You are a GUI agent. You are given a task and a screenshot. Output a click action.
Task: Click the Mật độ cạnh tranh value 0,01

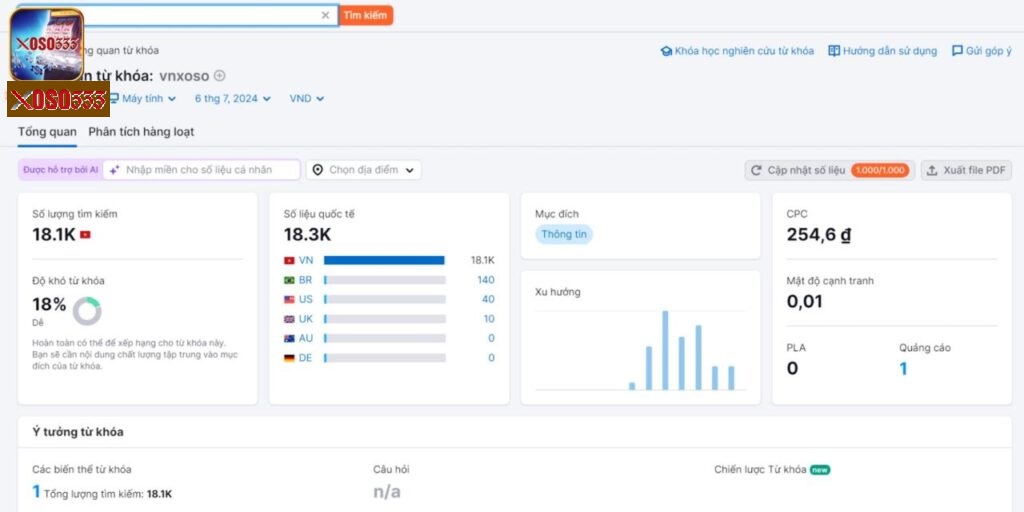point(805,302)
